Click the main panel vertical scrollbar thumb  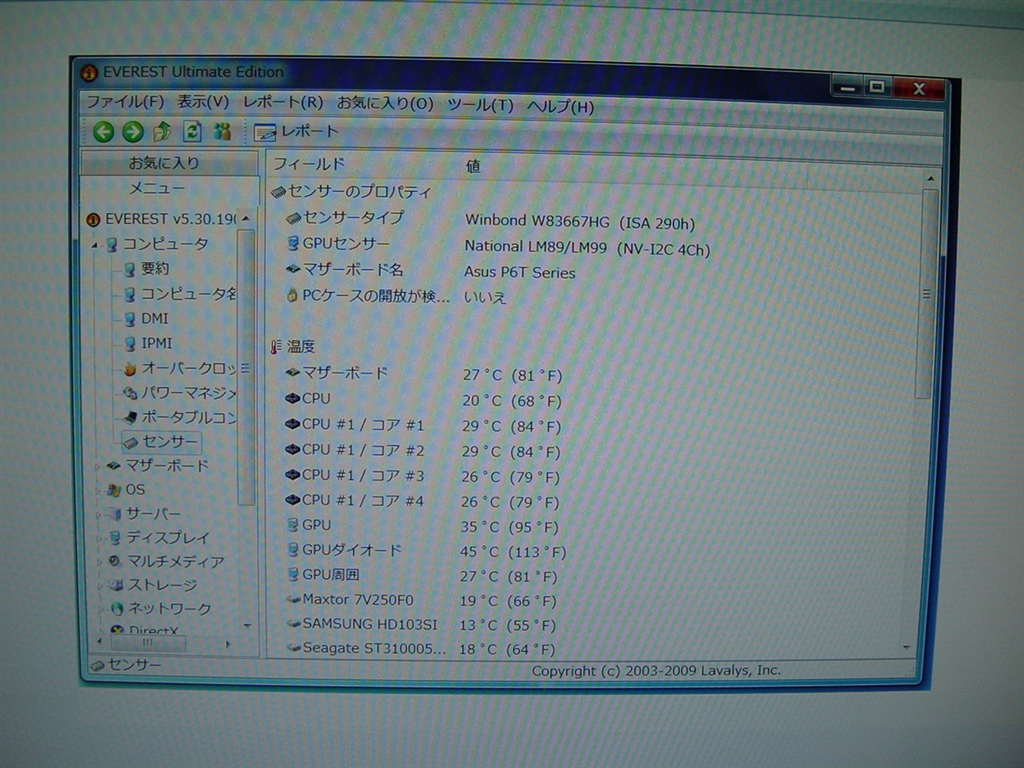927,294
